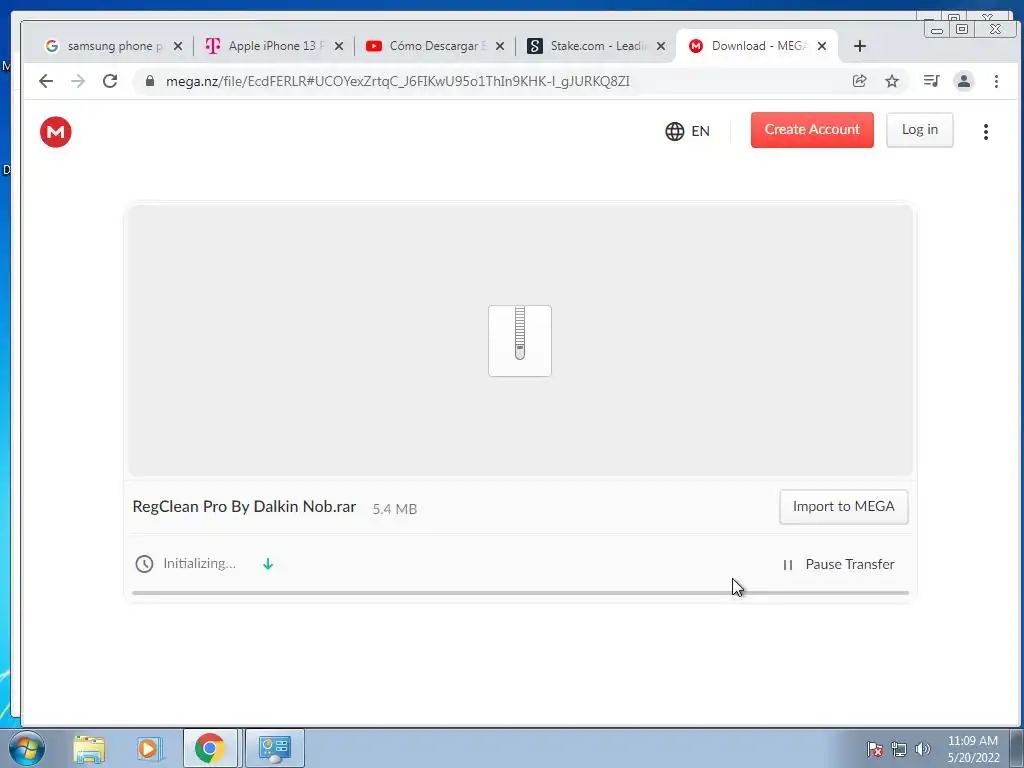Viewport: 1024px width, 768px height.
Task: Pause the file transfer
Action: [x=839, y=564]
